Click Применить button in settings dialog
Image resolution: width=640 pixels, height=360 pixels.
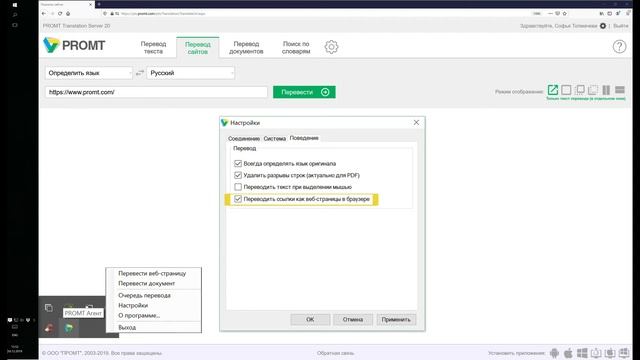[396, 320]
